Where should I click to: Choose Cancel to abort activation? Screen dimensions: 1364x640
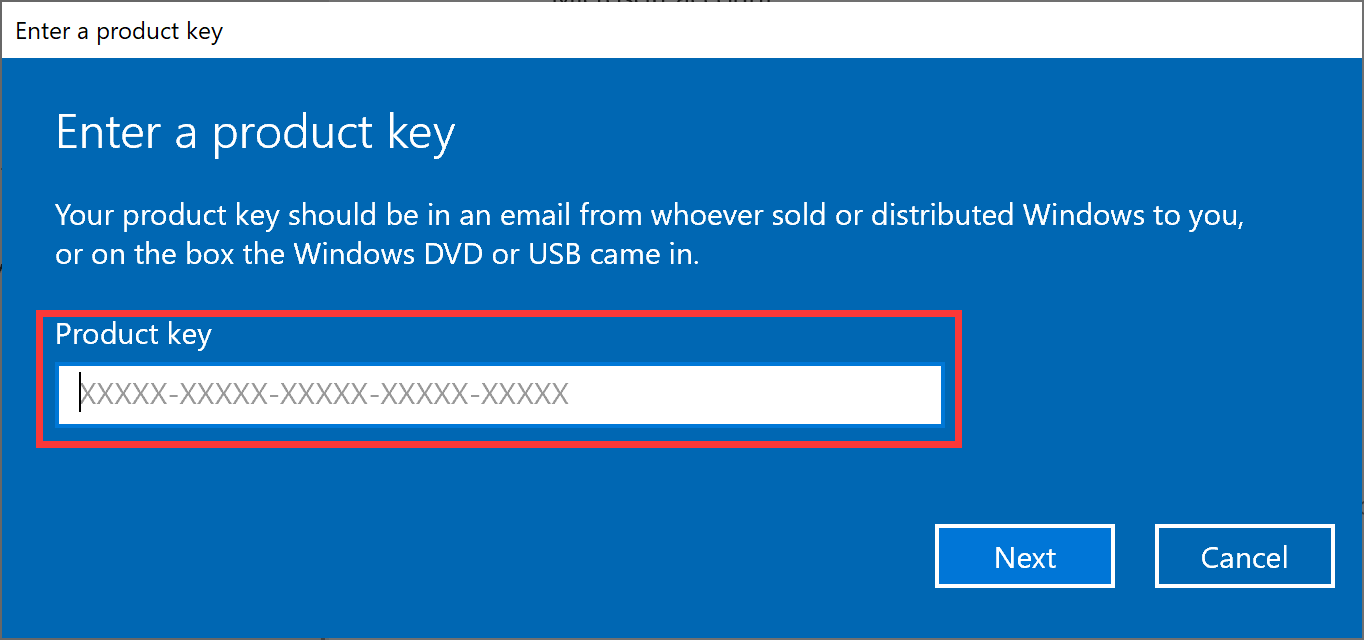(x=1244, y=556)
